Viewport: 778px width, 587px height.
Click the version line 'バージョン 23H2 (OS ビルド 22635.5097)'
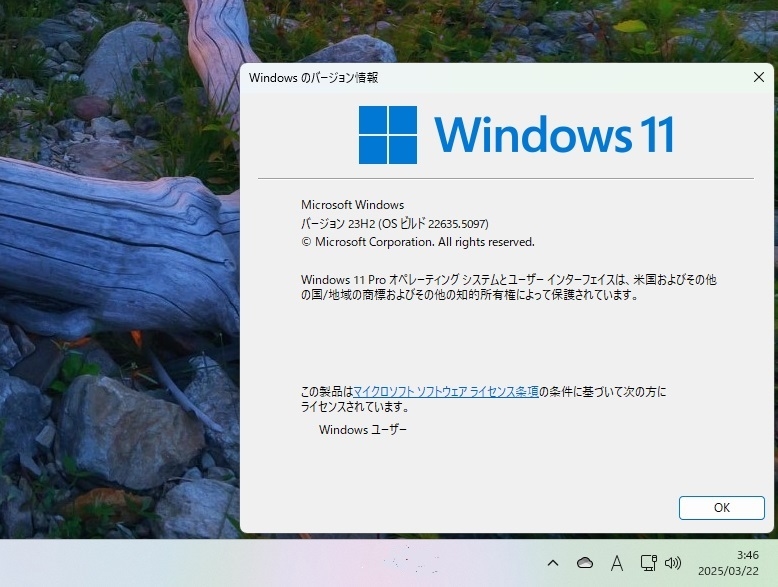pos(394,223)
